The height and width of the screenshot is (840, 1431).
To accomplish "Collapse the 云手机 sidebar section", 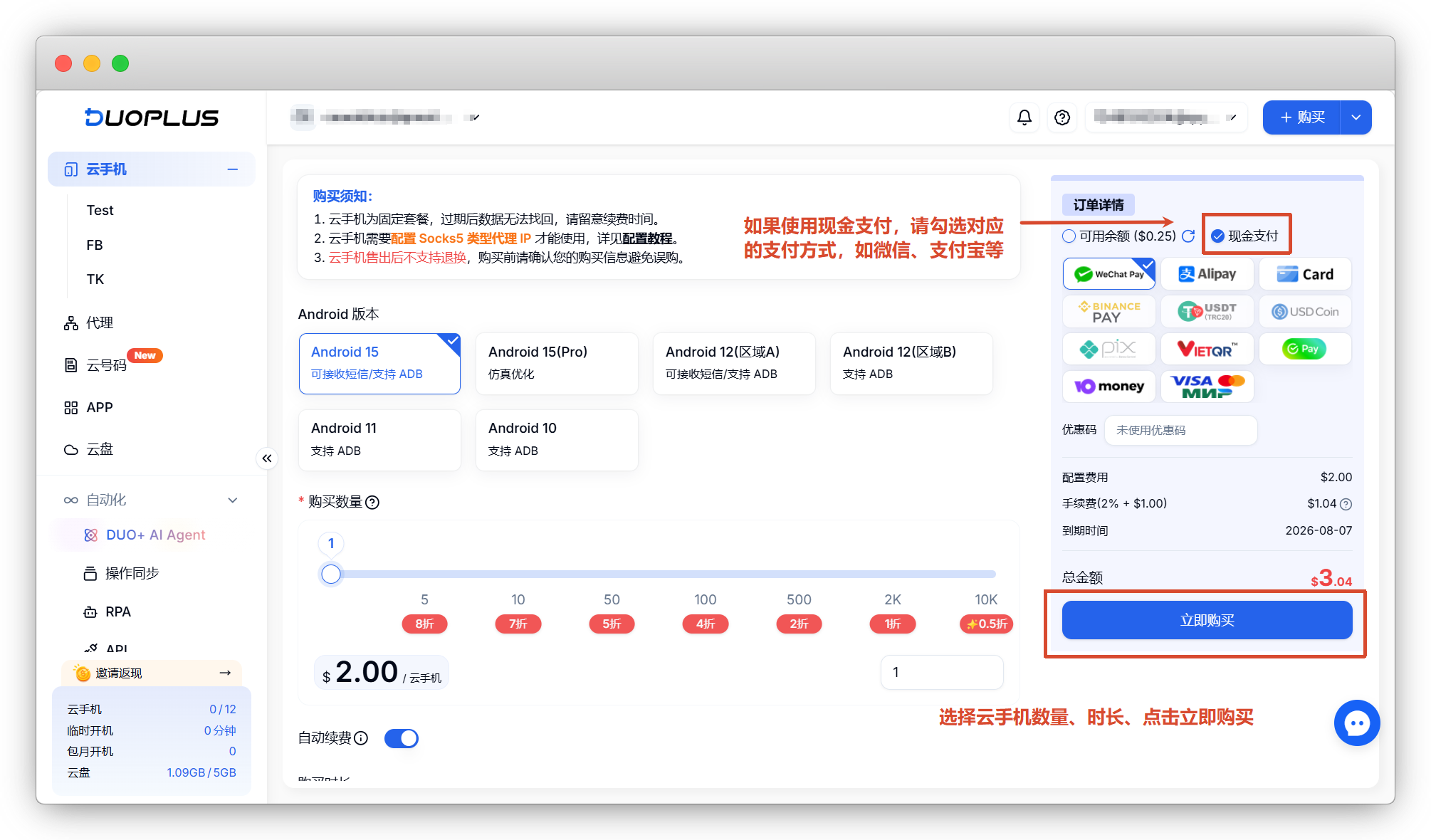I will pos(232,169).
